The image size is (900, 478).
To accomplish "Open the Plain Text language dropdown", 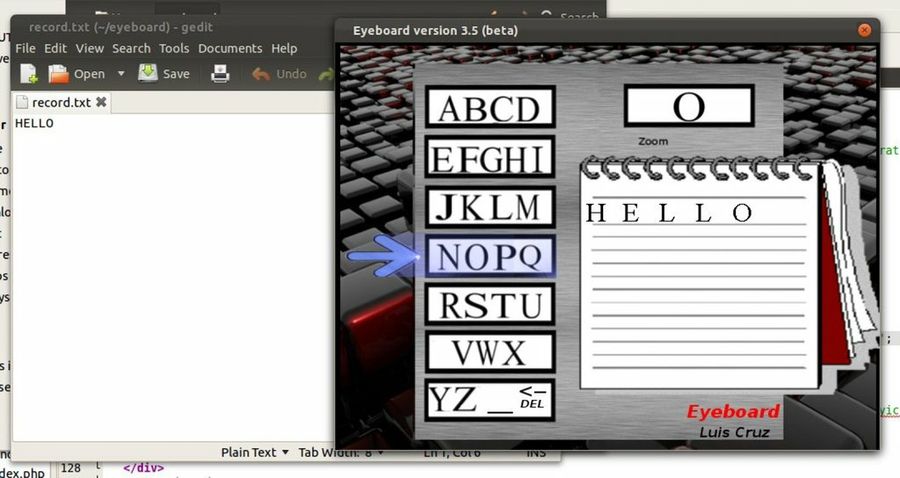I will pyautogui.click(x=255, y=452).
